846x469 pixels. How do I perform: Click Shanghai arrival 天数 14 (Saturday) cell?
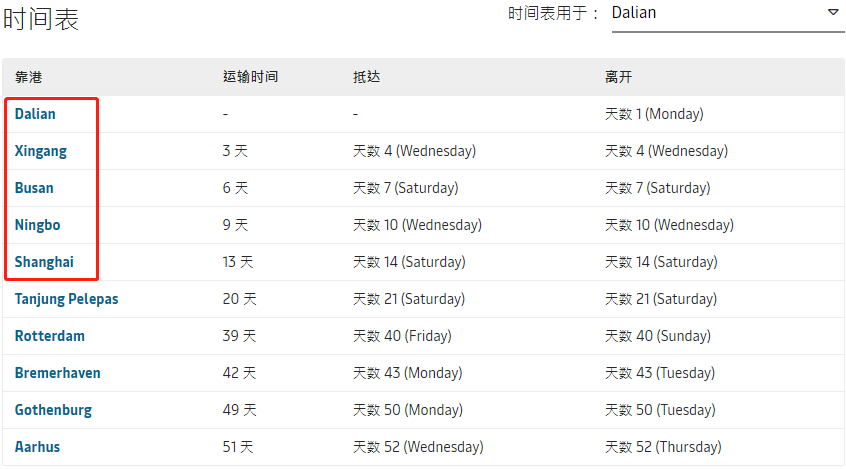pyautogui.click(x=409, y=262)
